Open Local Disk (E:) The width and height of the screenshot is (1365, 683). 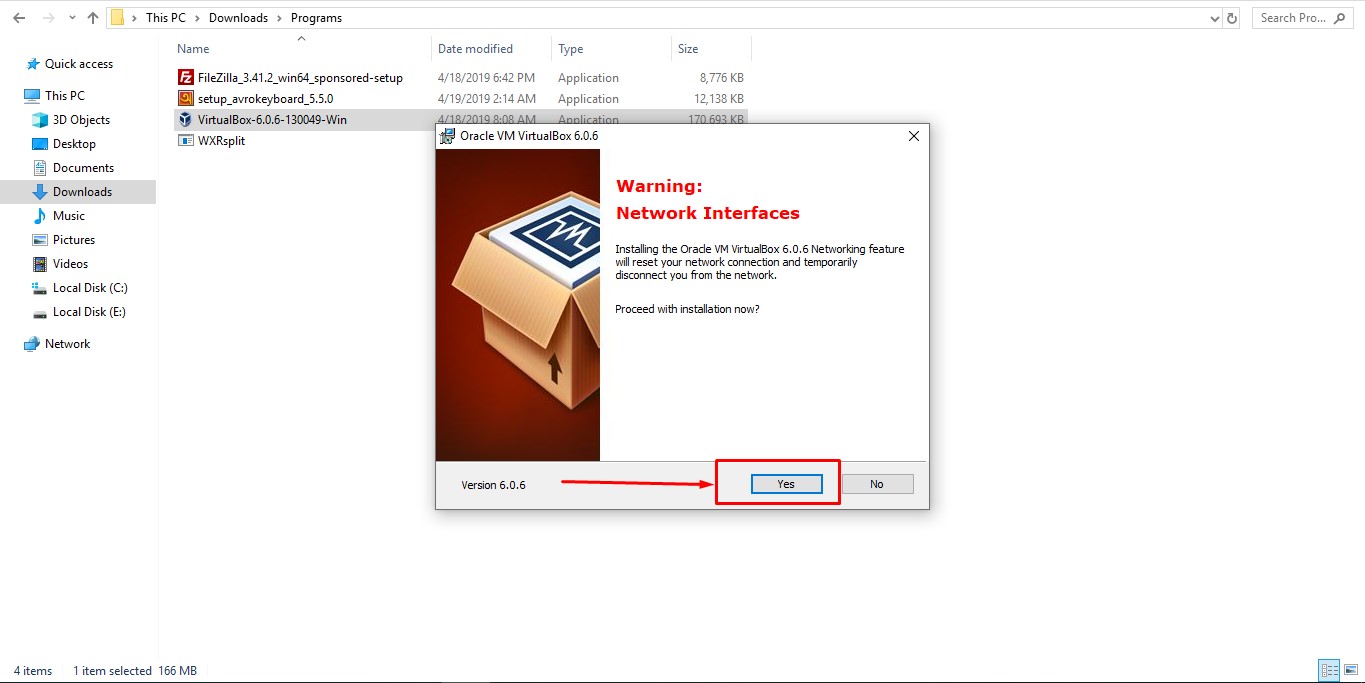(89, 312)
